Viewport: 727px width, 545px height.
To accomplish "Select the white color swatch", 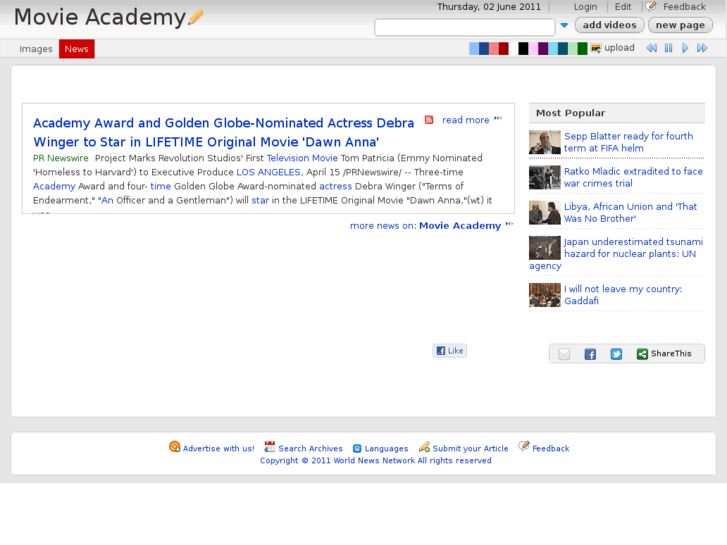I will coord(513,49).
